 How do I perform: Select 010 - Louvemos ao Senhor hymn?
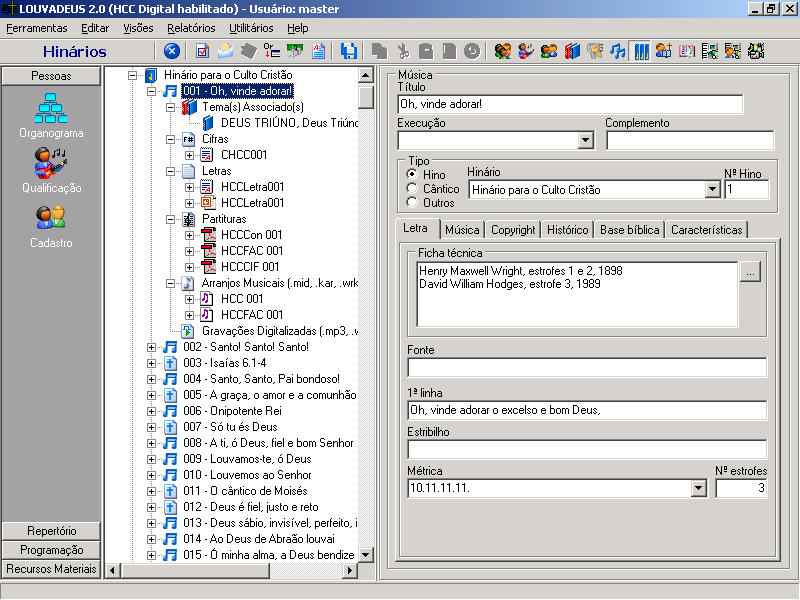pos(247,475)
